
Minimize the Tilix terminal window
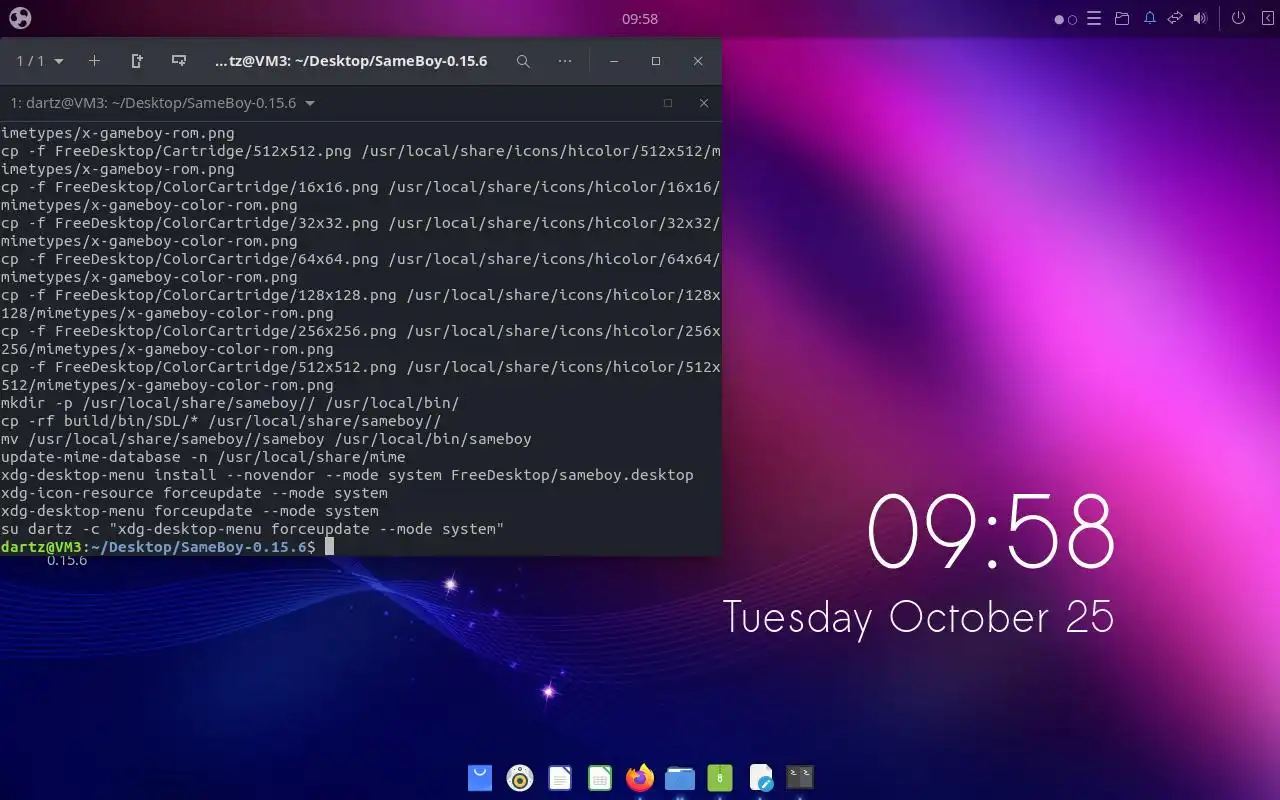[x=614, y=61]
